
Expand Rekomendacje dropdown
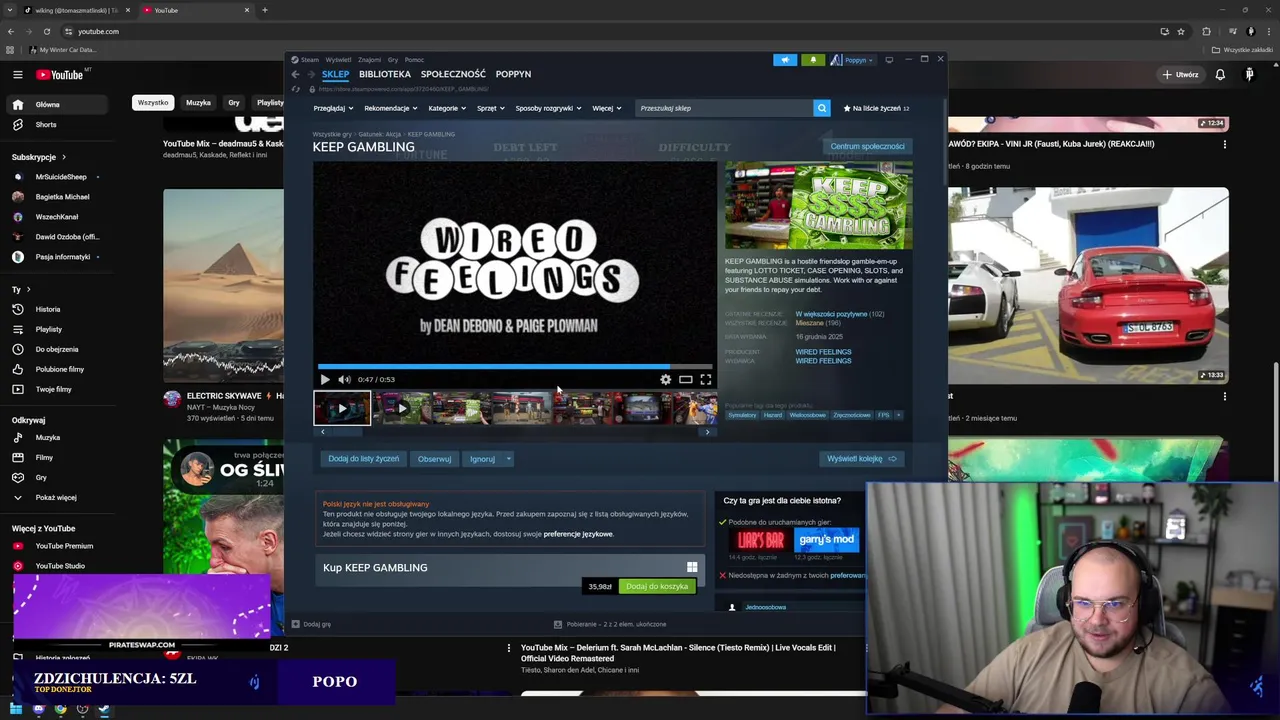391,108
